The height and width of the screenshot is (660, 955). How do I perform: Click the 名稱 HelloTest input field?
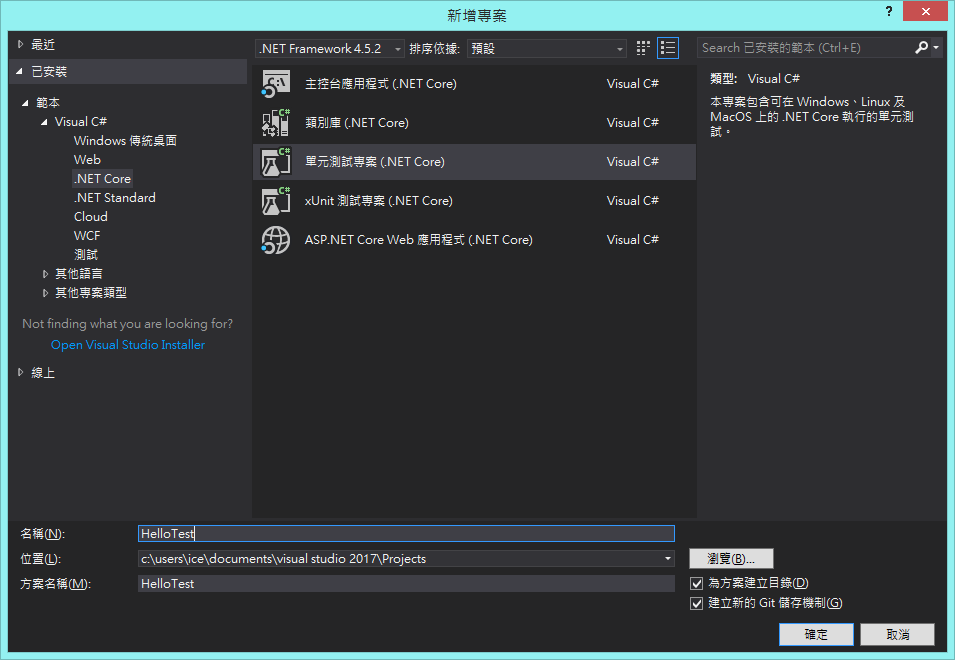pos(406,533)
